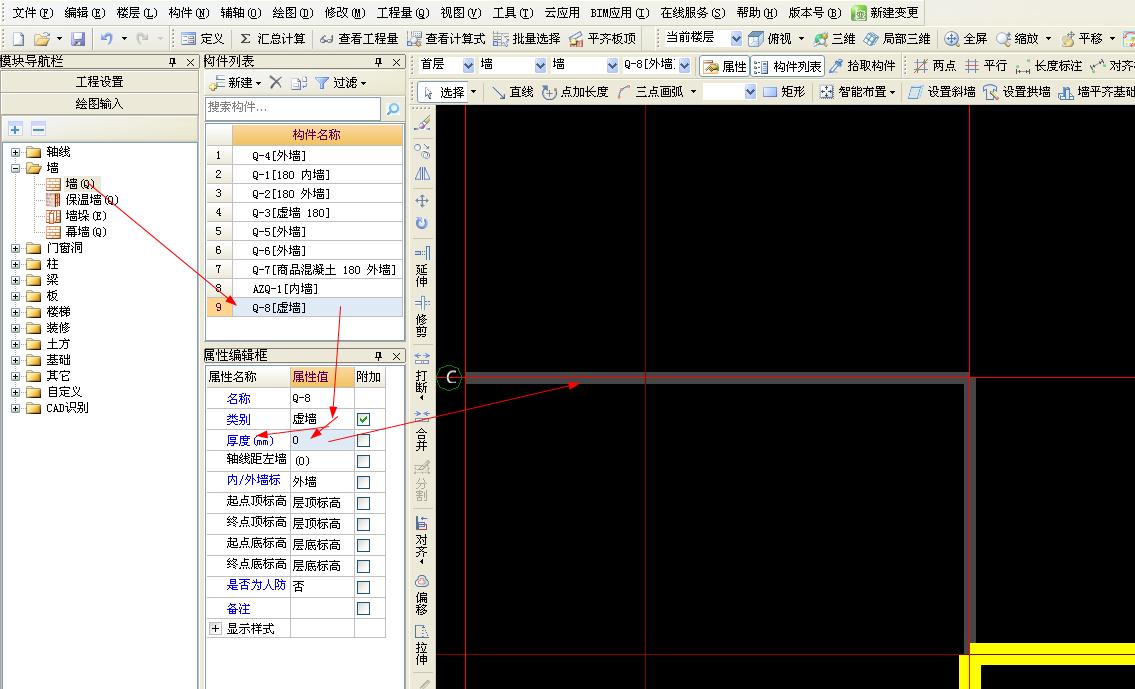Select the 三点画弧 arc tool
Viewport: 1135px width, 689px height.
(x=651, y=92)
